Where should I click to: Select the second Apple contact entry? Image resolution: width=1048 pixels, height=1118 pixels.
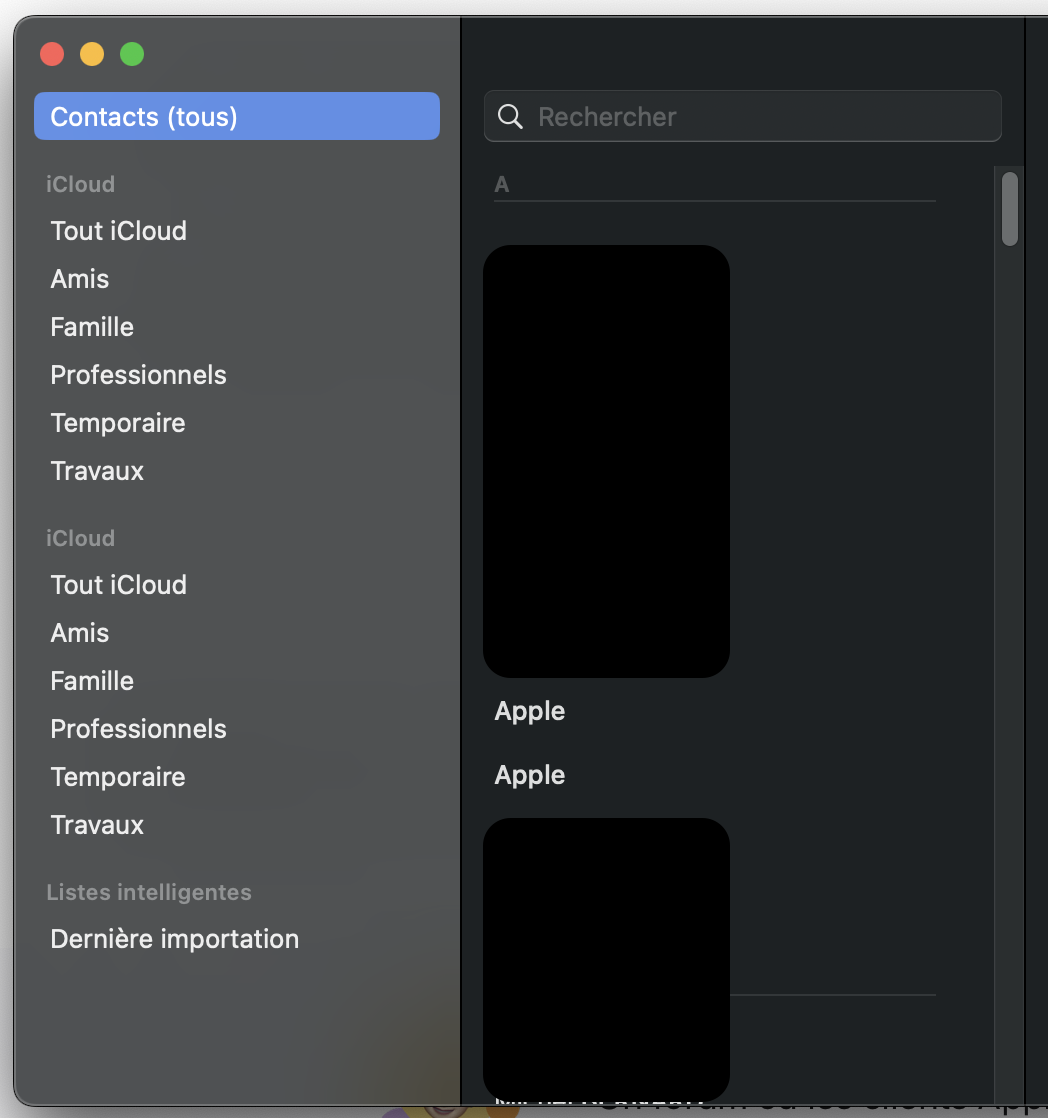pos(530,775)
